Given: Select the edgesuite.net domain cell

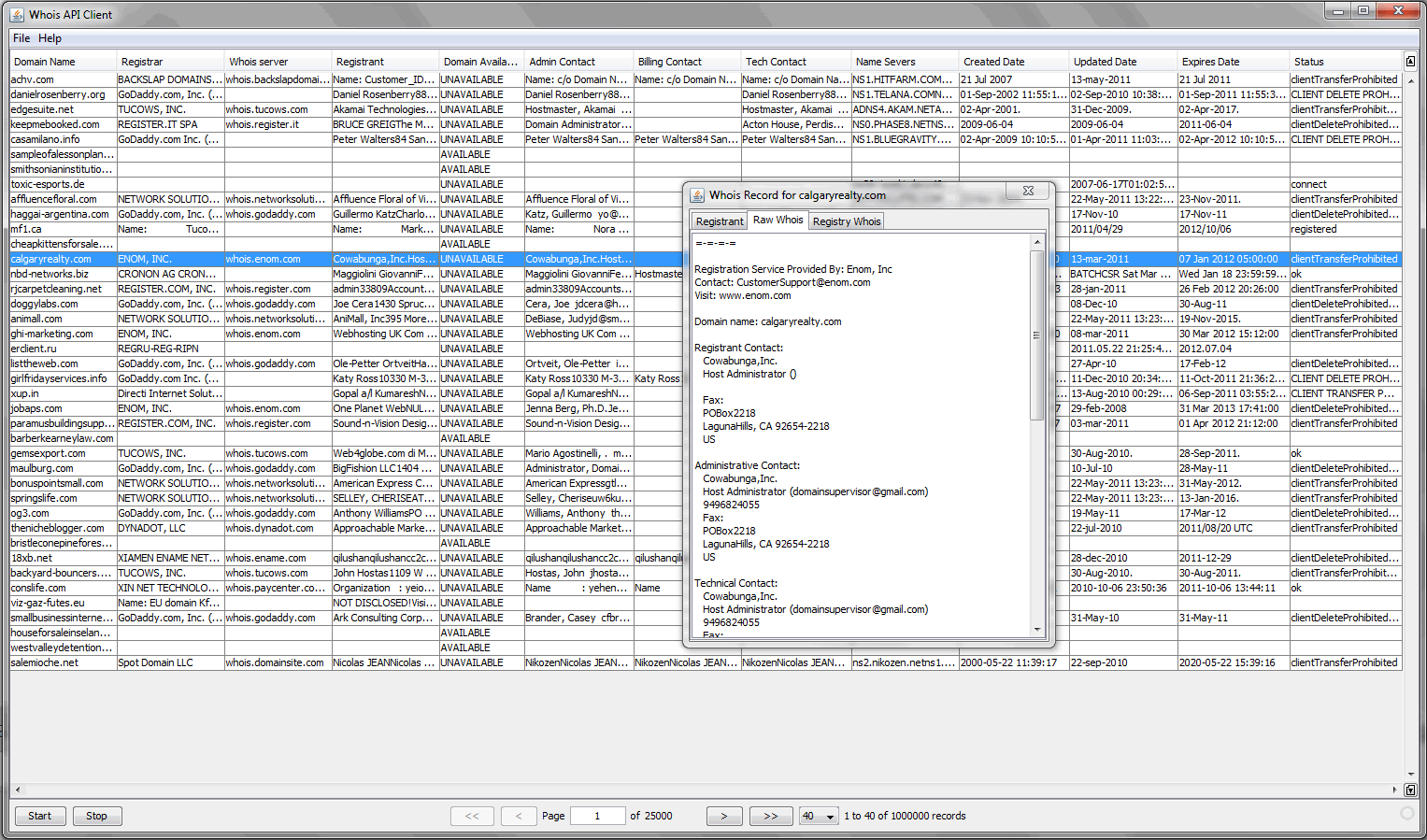Looking at the screenshot, I should 63,109.
